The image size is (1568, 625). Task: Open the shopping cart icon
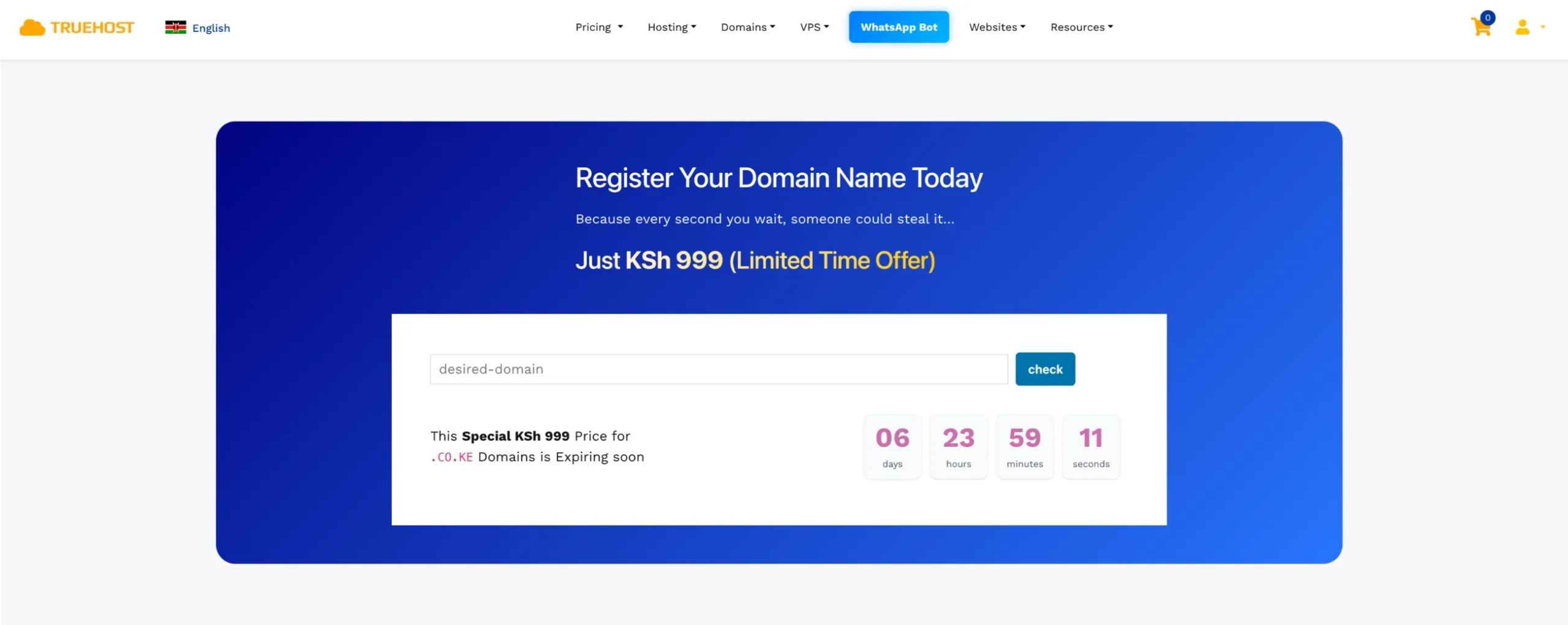click(x=1481, y=27)
